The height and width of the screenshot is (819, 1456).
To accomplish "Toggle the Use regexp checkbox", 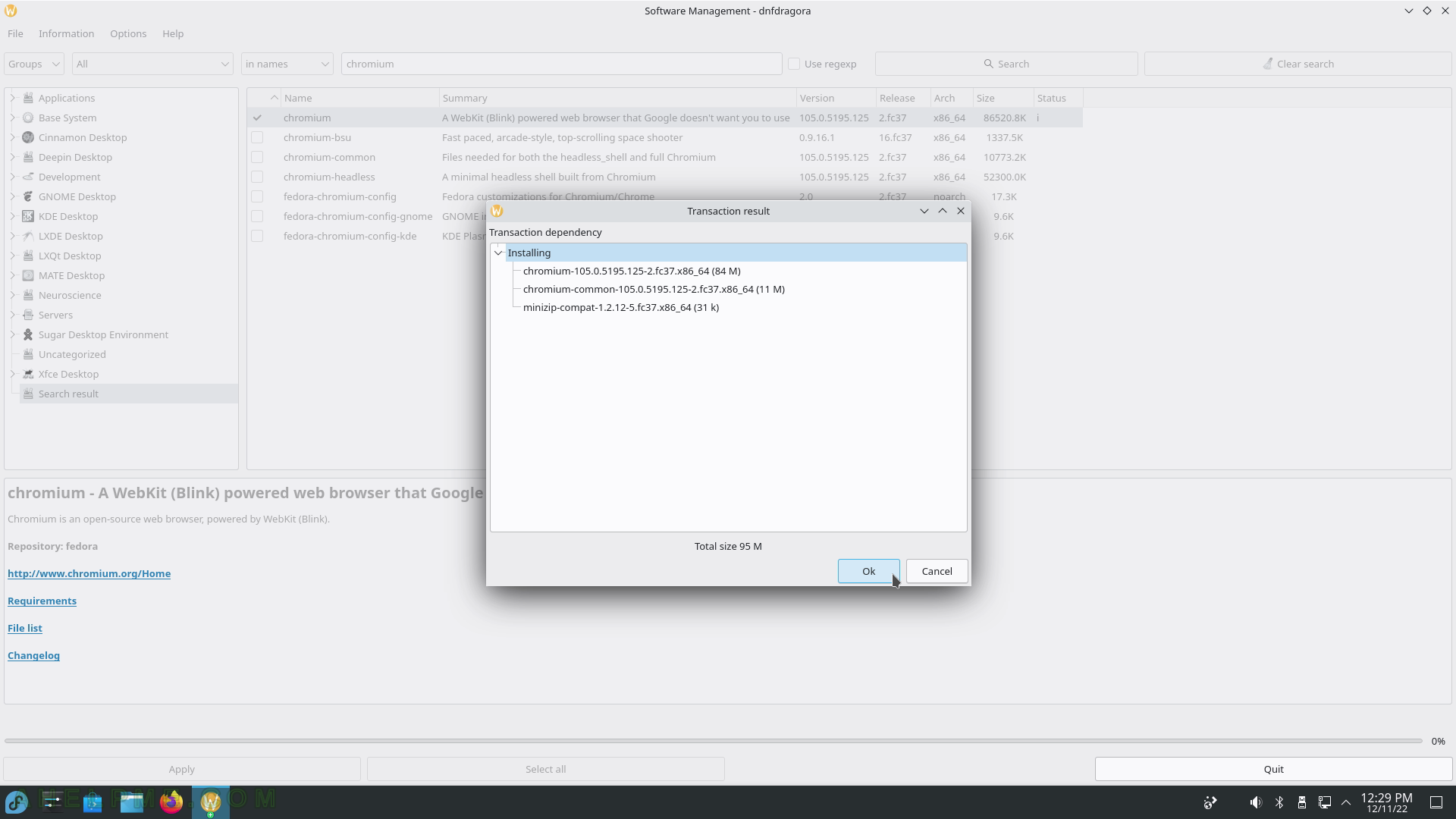I will 794,64.
